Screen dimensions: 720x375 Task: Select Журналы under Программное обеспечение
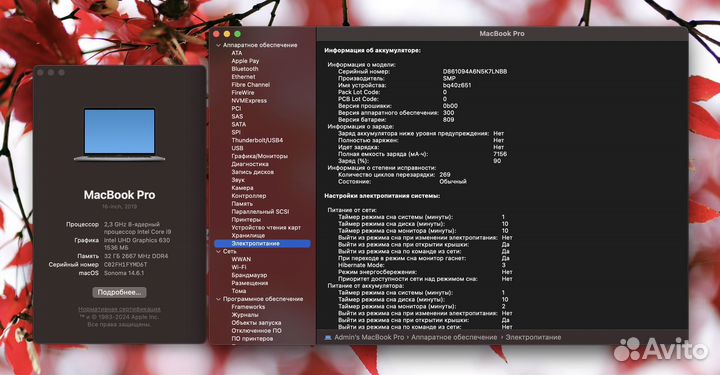click(x=245, y=315)
